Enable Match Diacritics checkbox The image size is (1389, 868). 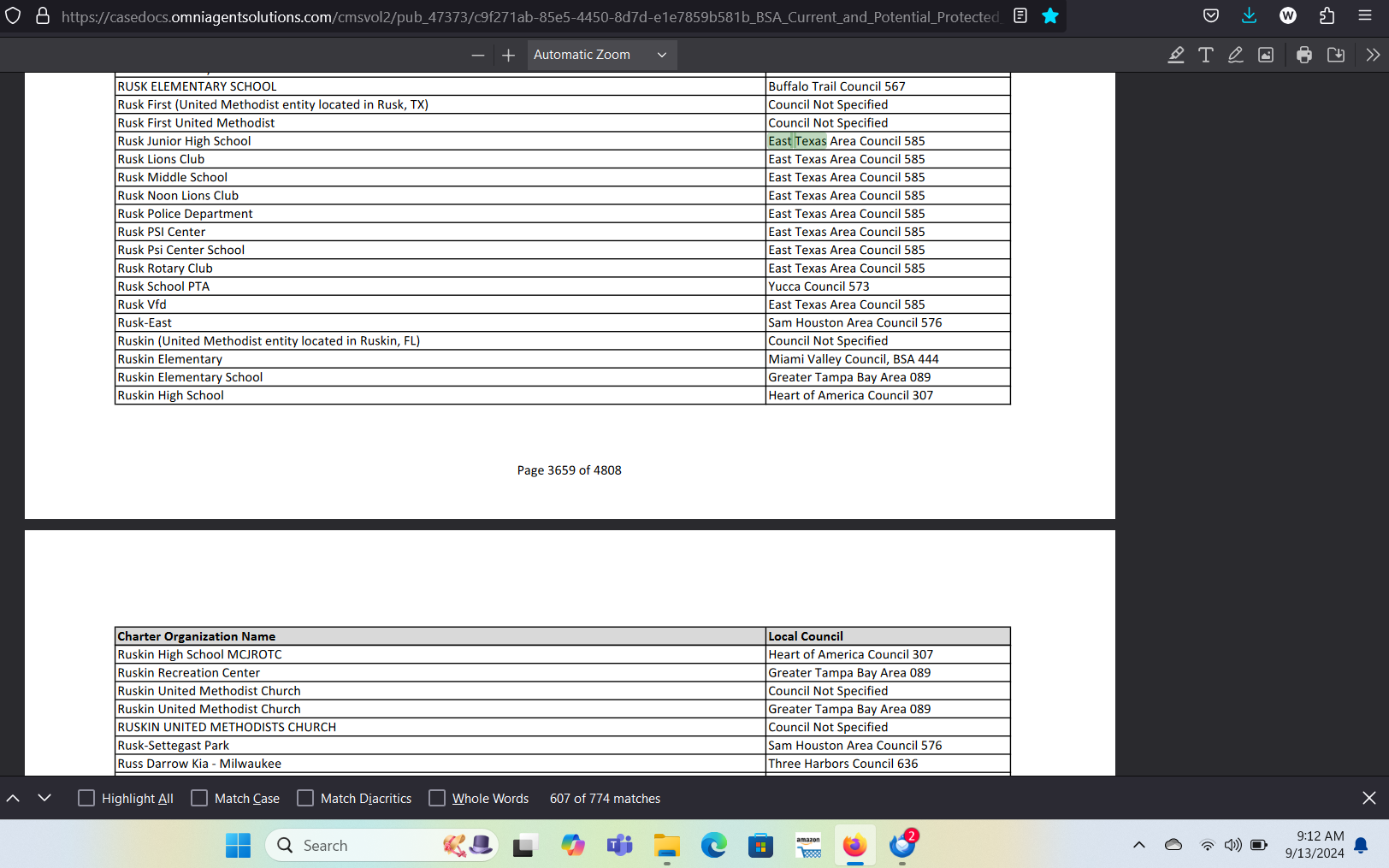coord(305,798)
